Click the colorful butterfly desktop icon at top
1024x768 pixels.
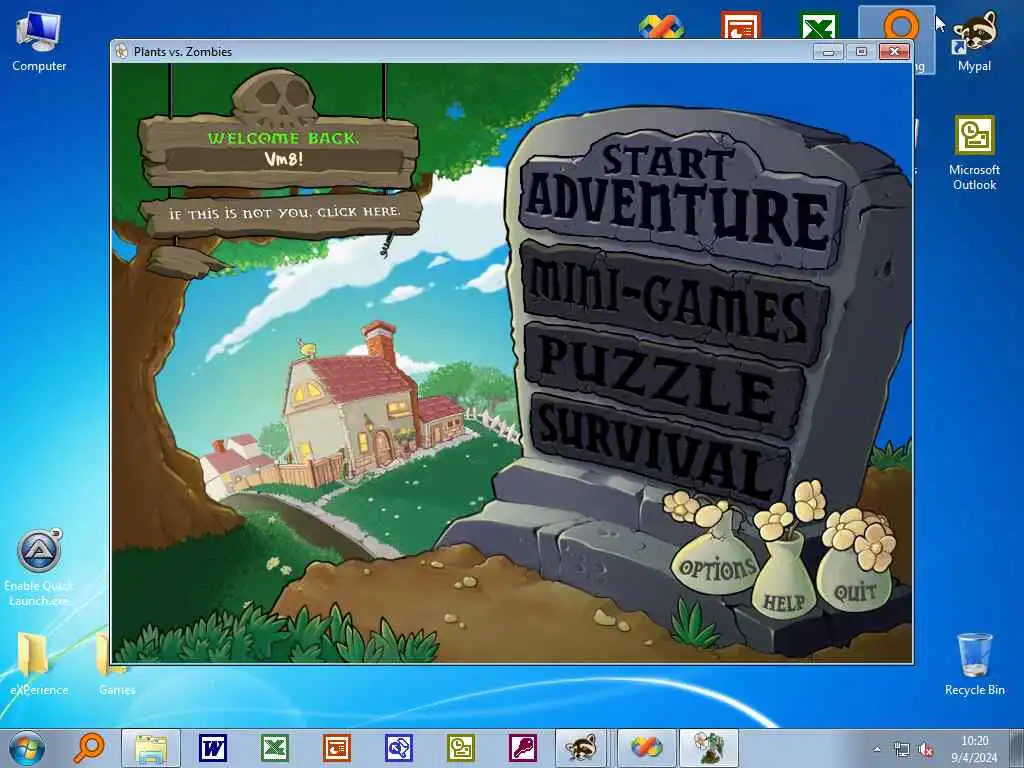point(661,26)
